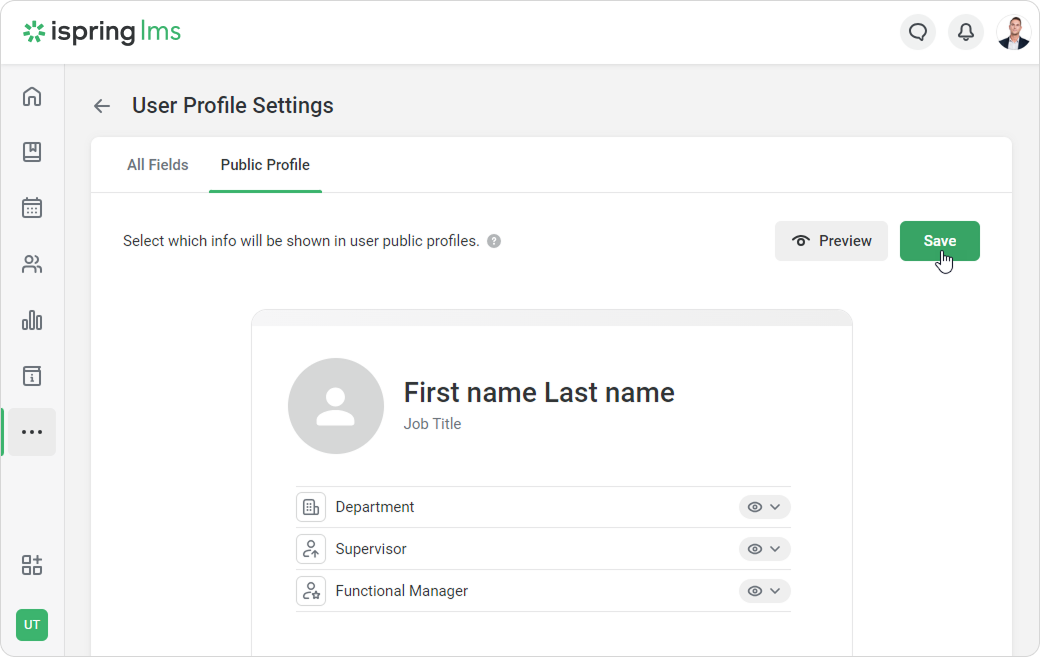The image size is (1040, 657).
Task: Click the green Save button
Action: pyautogui.click(x=939, y=241)
